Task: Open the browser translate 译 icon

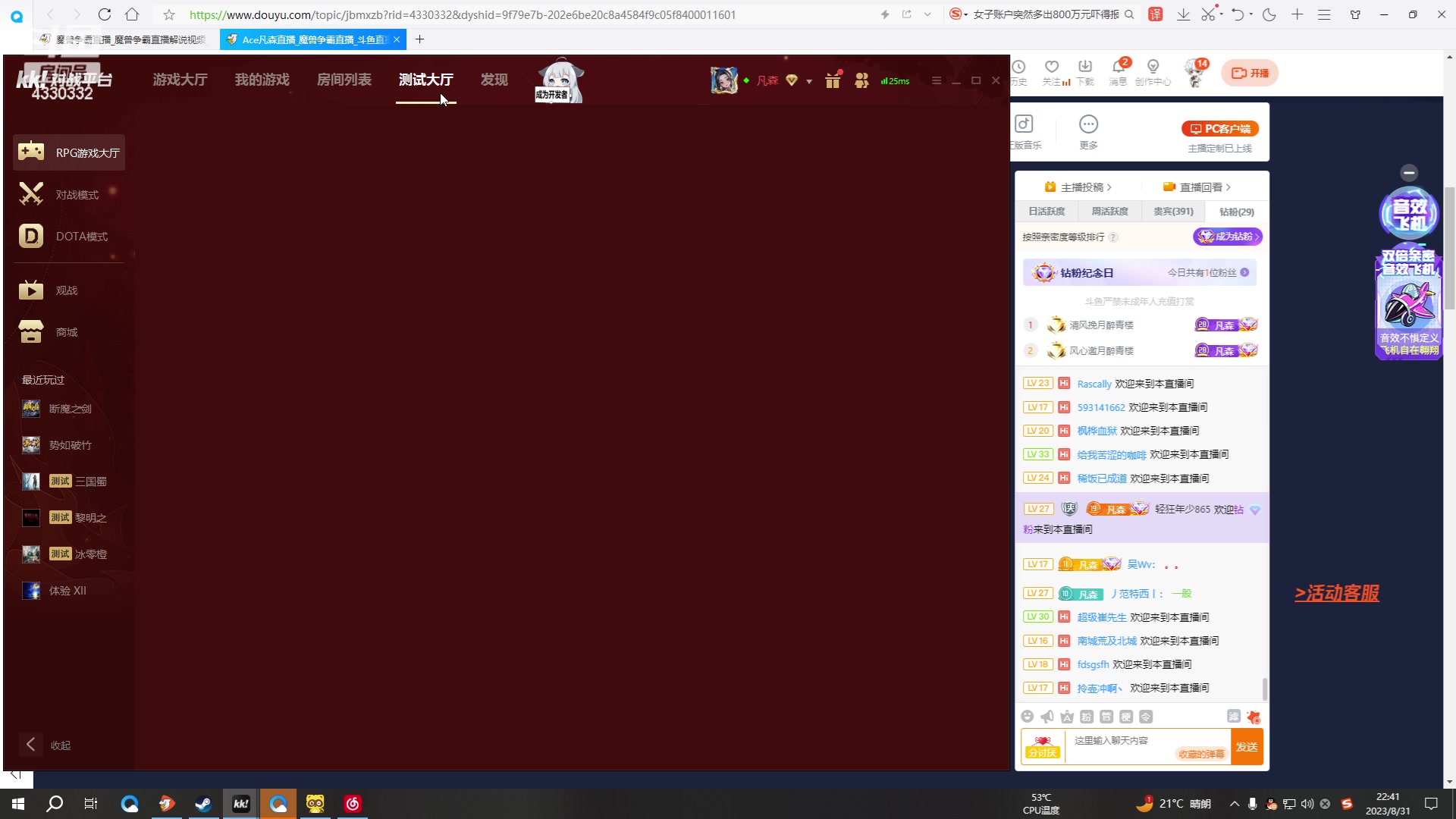Action: point(1155,14)
